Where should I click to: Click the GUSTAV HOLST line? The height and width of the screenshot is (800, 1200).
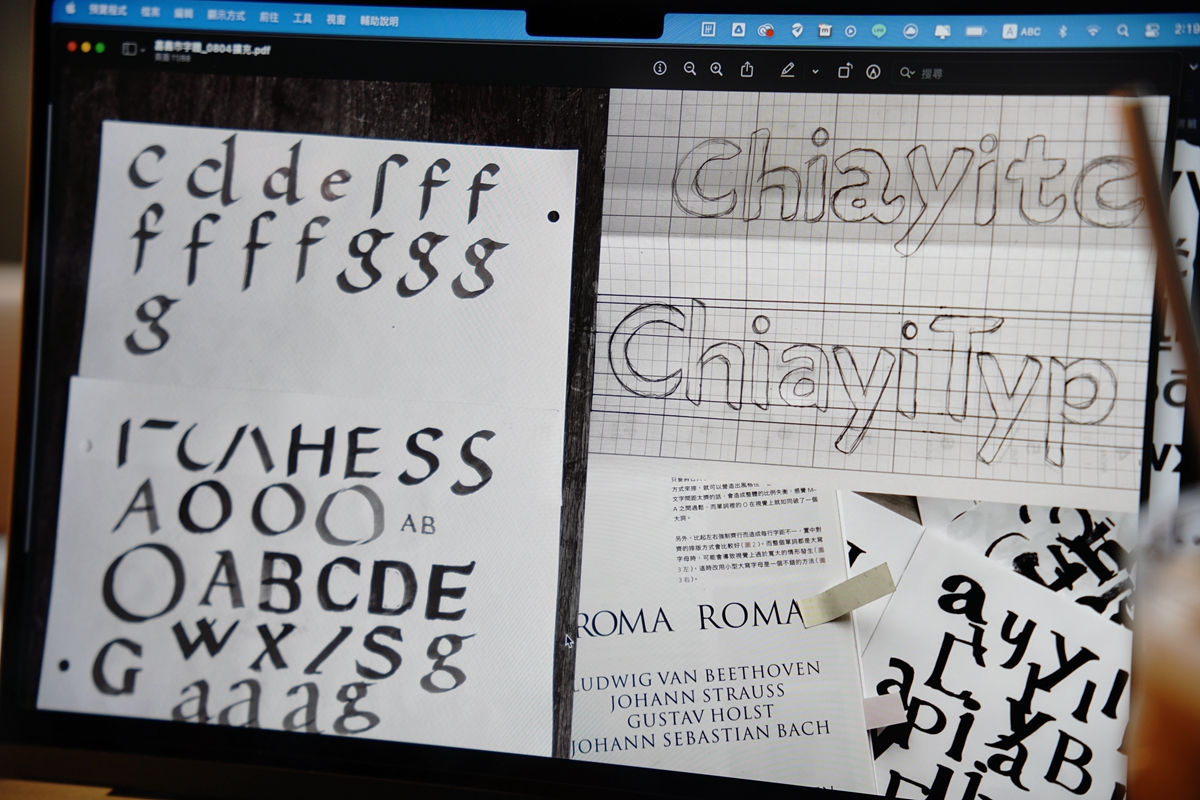click(699, 715)
